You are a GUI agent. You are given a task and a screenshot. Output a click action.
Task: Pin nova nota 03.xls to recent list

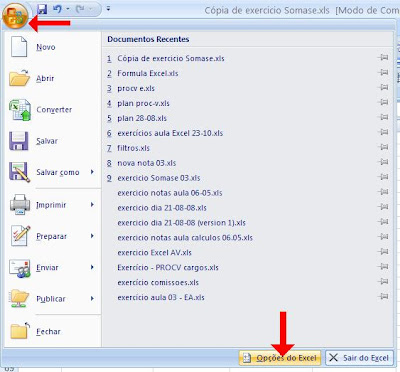[384, 162]
